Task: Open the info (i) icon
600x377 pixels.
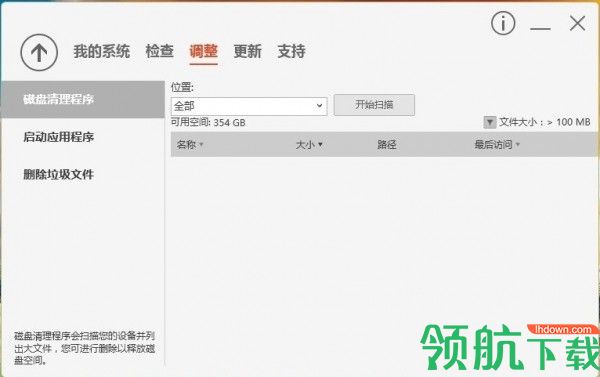Action: (503, 23)
